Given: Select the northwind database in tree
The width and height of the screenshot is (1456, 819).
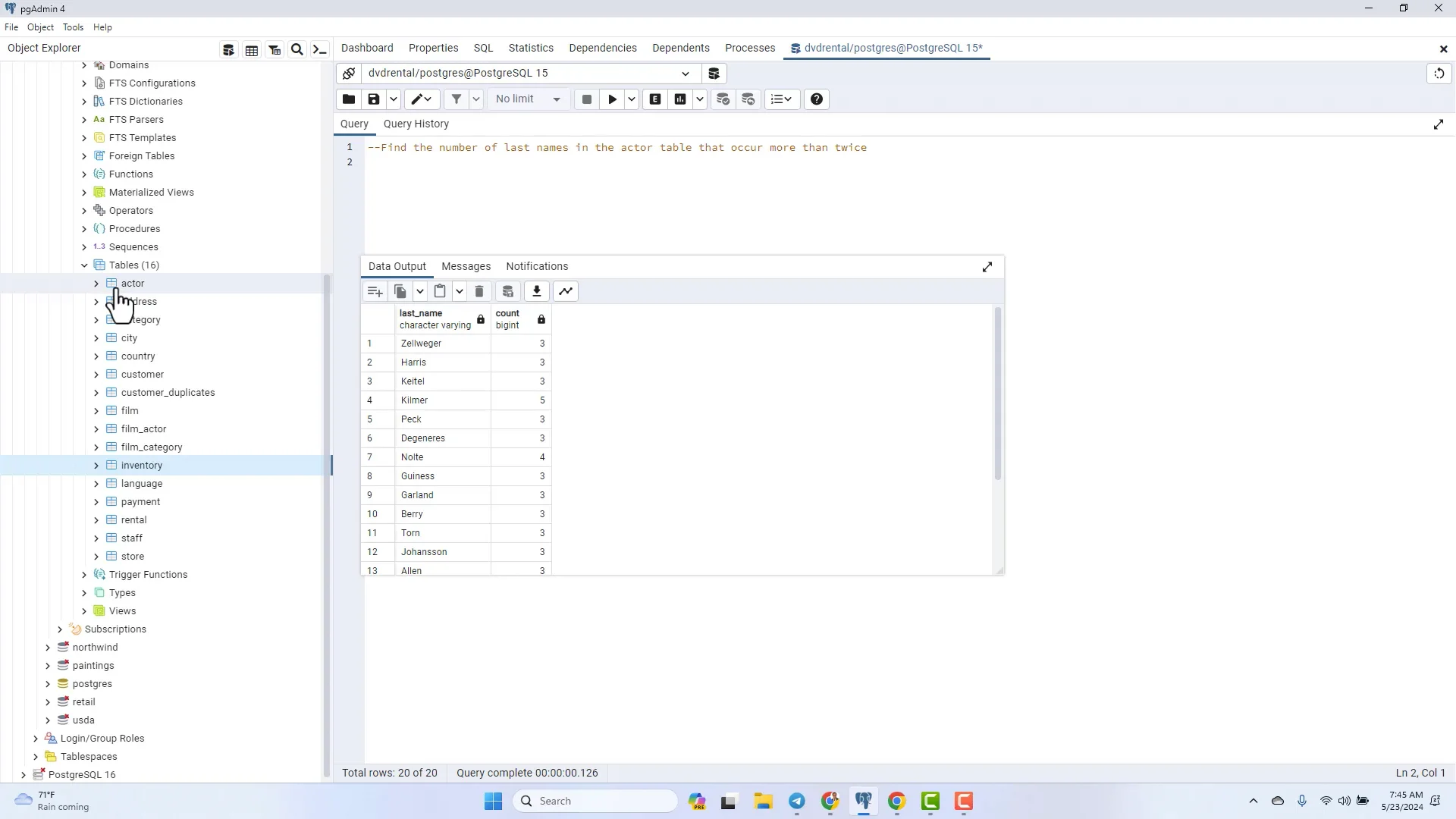Looking at the screenshot, I should tap(95, 648).
